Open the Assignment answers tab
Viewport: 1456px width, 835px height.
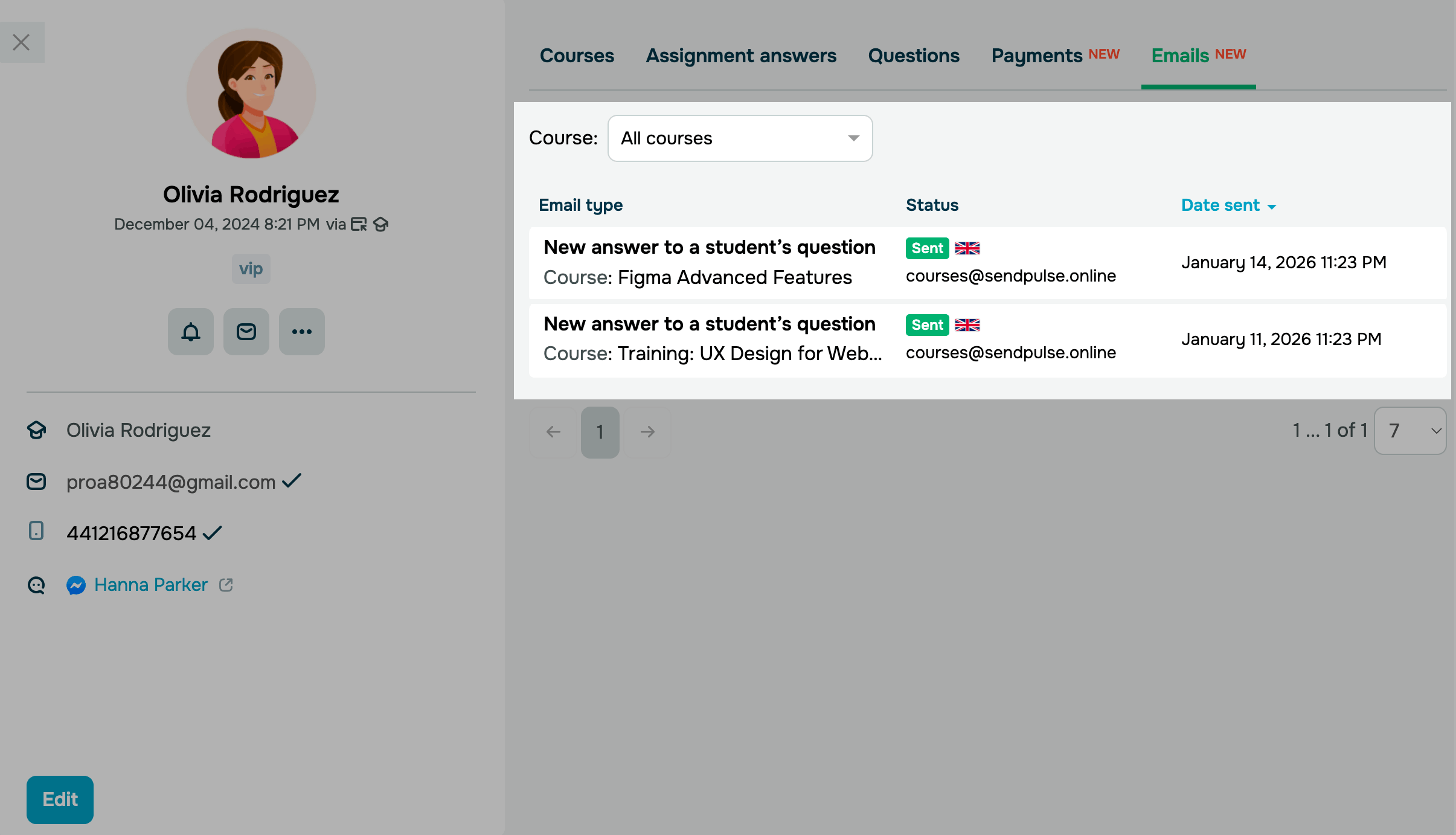tap(741, 56)
